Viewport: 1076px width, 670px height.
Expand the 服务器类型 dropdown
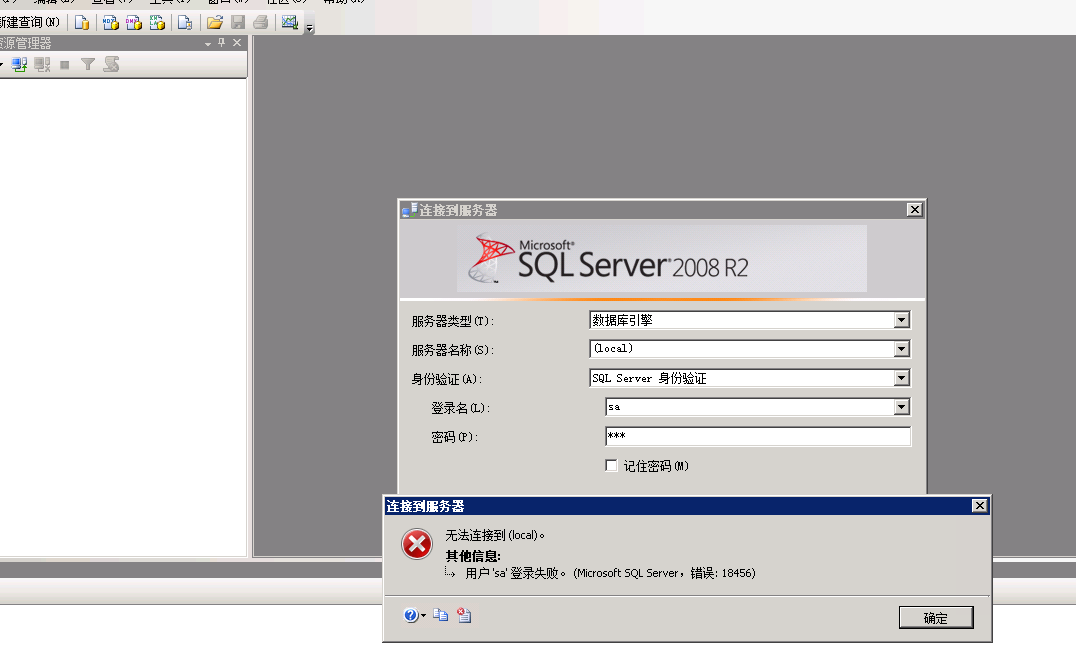(901, 320)
